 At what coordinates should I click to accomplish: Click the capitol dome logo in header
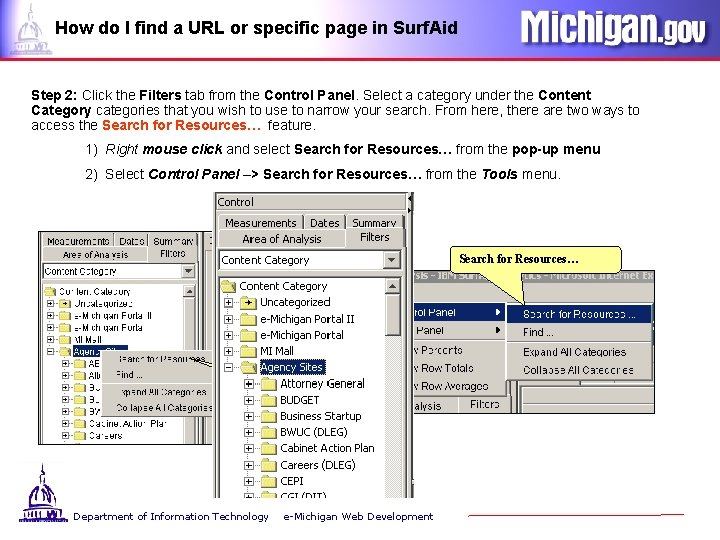tap(31, 30)
